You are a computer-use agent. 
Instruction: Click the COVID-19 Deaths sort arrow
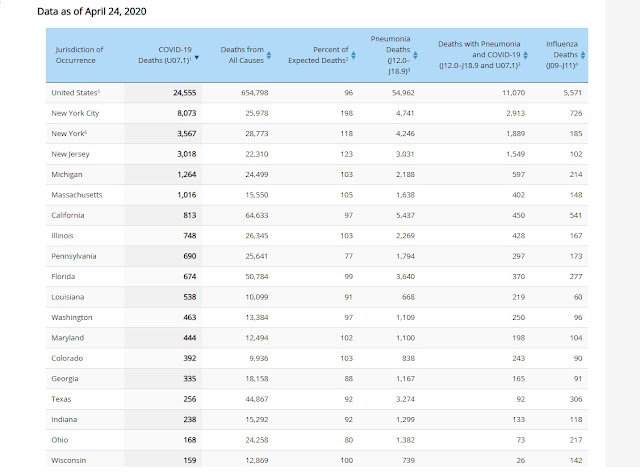(197, 59)
